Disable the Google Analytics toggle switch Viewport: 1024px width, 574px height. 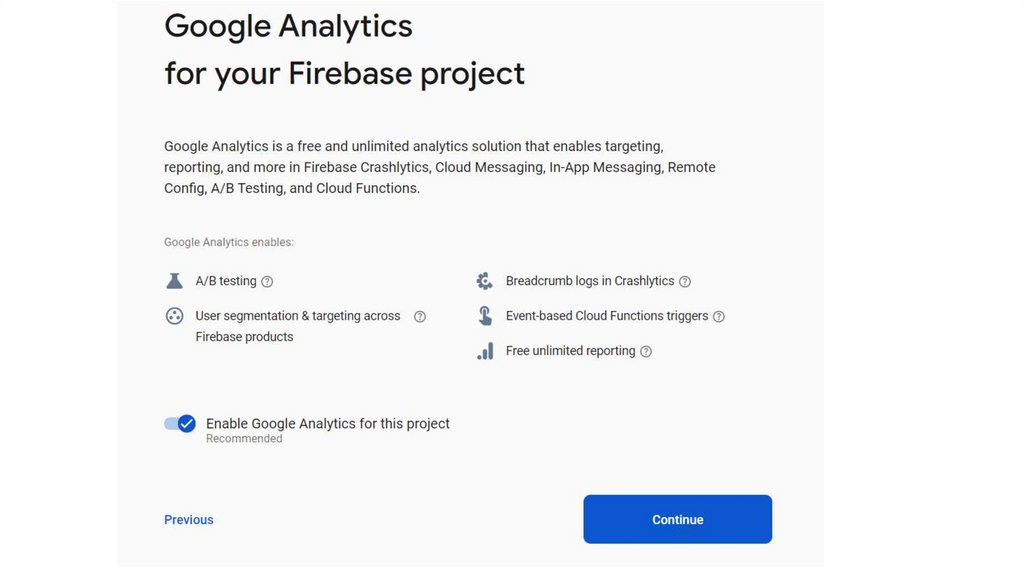click(180, 424)
